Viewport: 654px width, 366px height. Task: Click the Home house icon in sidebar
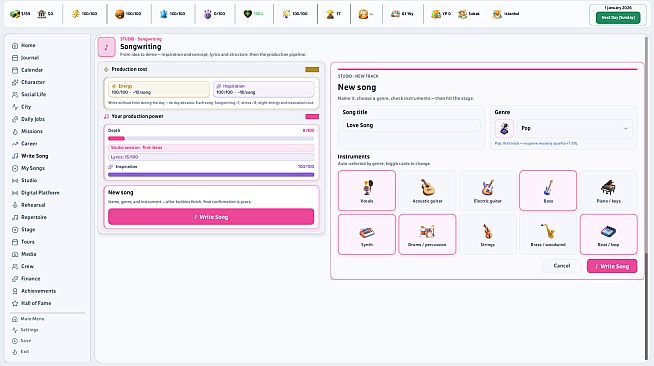tap(15, 45)
